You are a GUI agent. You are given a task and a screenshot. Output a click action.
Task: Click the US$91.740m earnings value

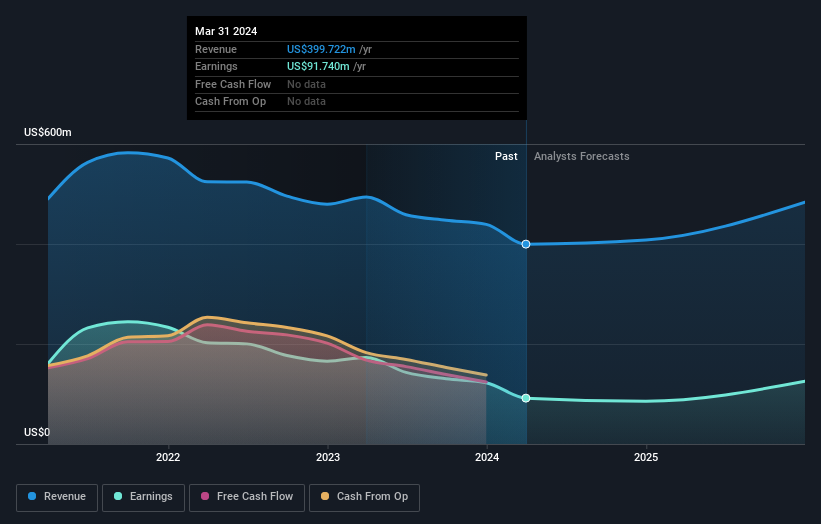318,66
